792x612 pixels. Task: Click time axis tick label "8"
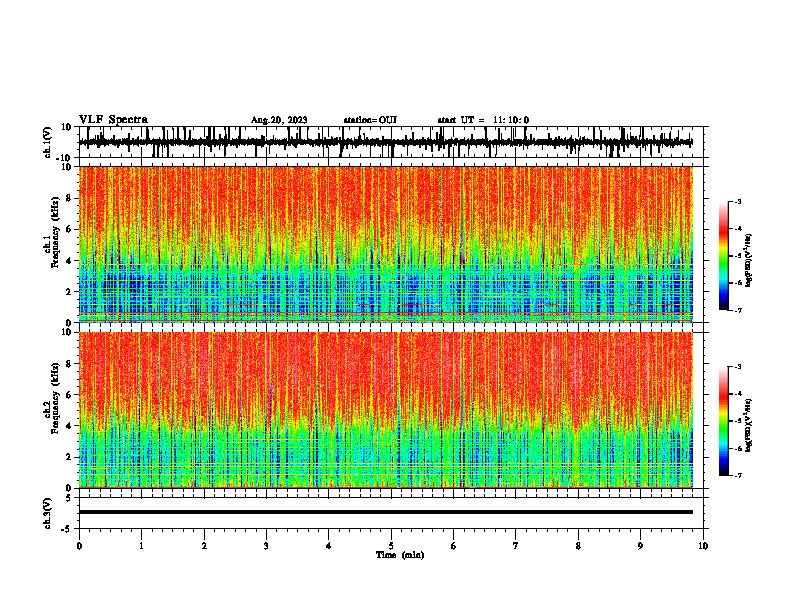click(578, 546)
